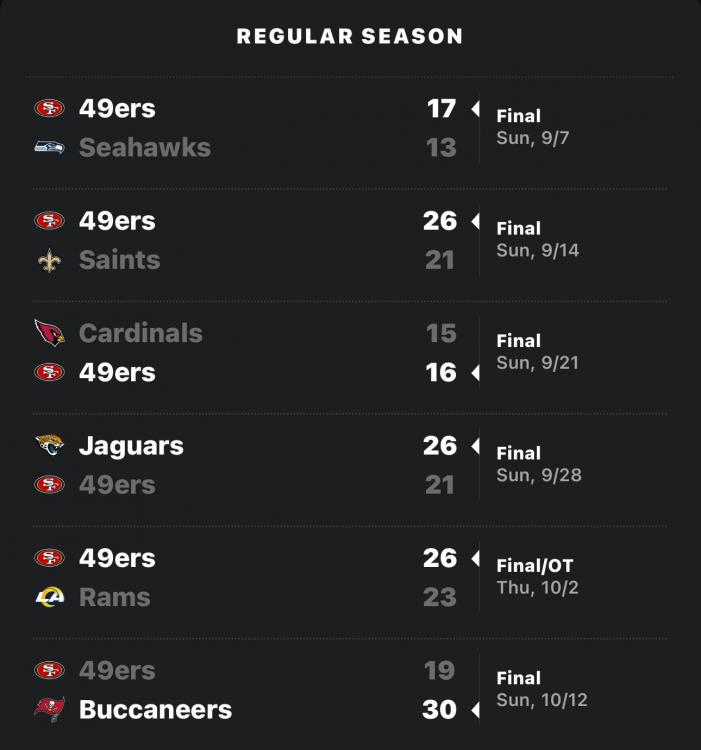Click the Rams team logo
The height and width of the screenshot is (750, 701).
click(49, 597)
